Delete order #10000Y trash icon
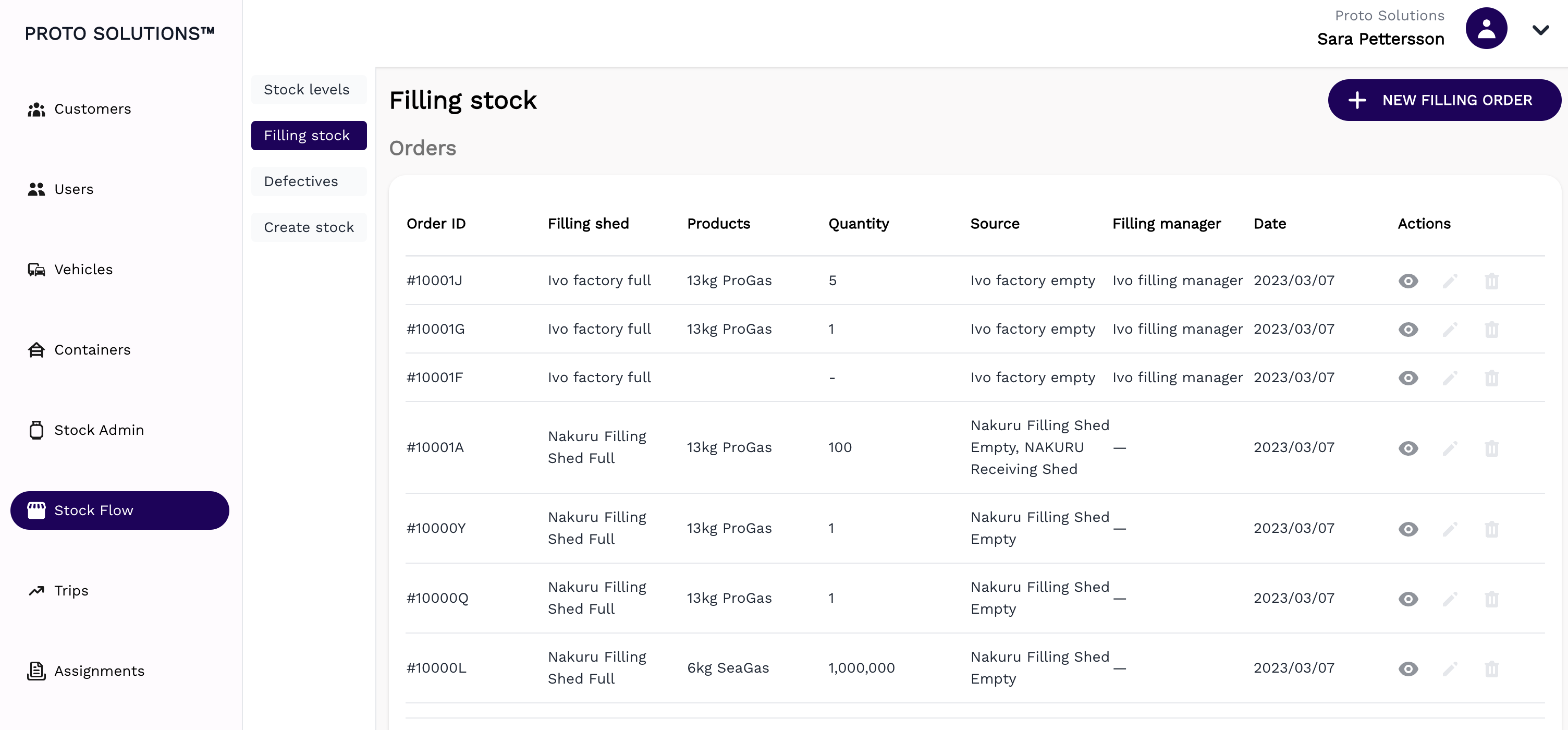 (1491, 529)
